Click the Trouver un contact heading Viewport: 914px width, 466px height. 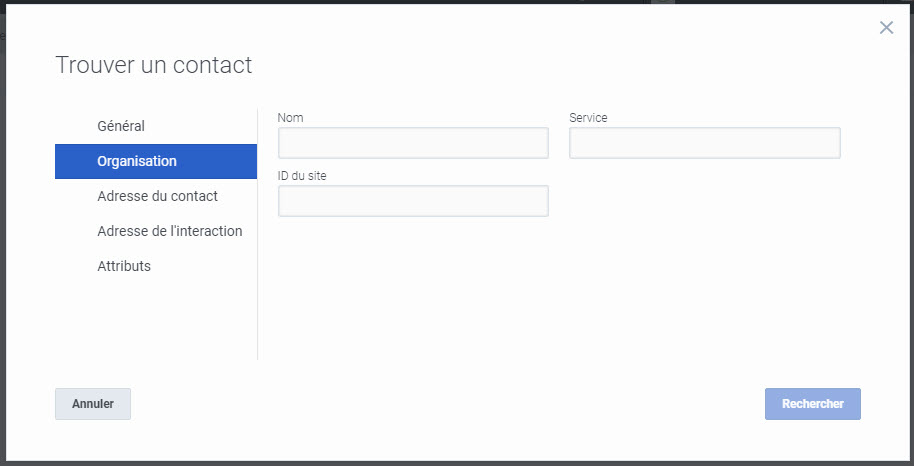pyautogui.click(x=154, y=65)
